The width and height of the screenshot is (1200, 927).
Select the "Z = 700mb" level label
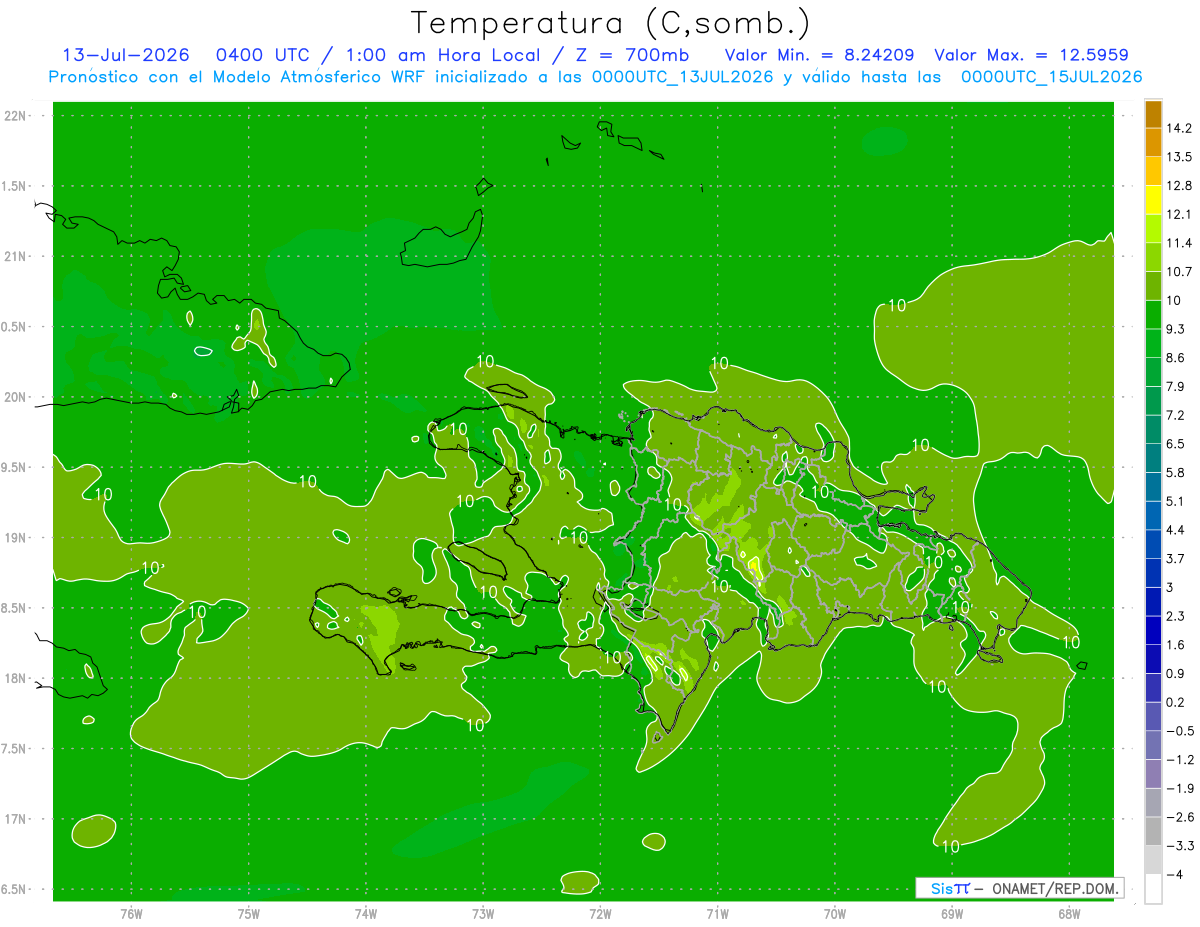(x=632, y=55)
